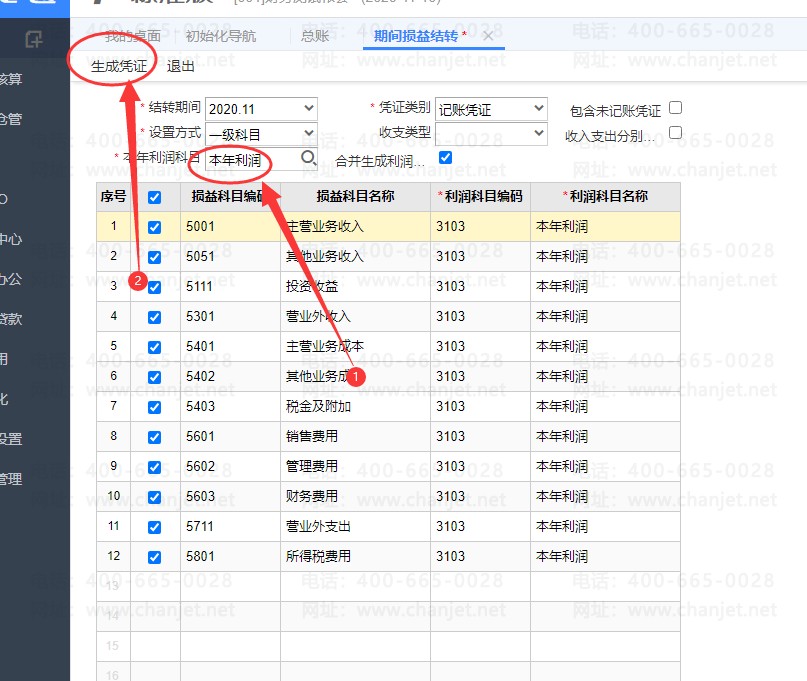The image size is (807, 681).
Task: Click the search icon beside 本年利润 field
Action: pyautogui.click(x=308, y=158)
